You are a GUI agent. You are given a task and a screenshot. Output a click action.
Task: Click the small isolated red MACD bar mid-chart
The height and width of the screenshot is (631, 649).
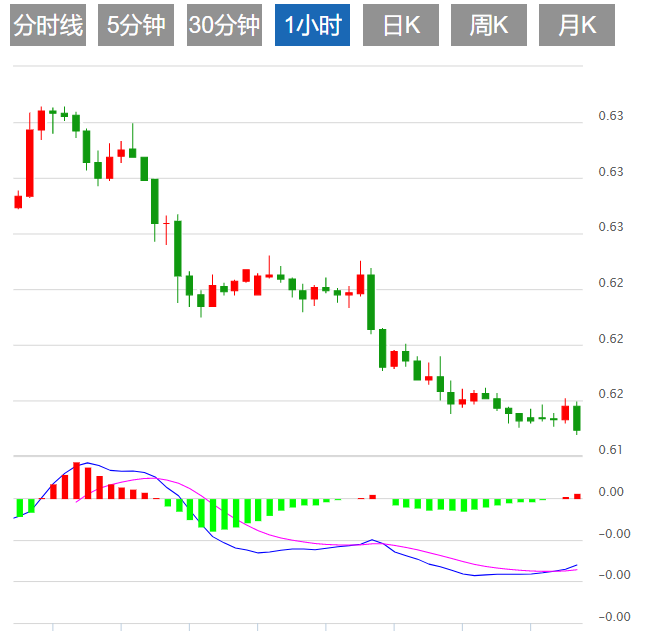tap(373, 497)
